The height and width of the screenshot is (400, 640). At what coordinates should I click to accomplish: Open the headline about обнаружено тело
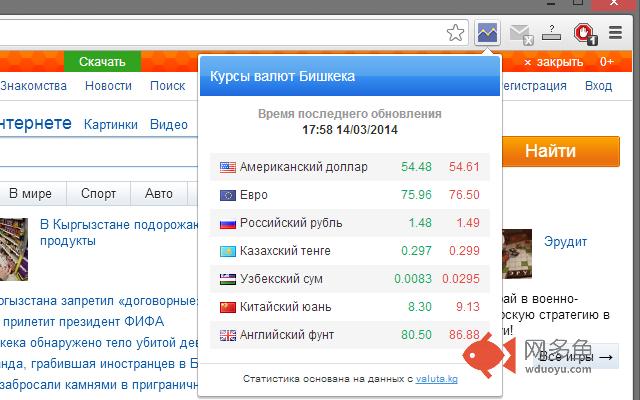(99, 342)
